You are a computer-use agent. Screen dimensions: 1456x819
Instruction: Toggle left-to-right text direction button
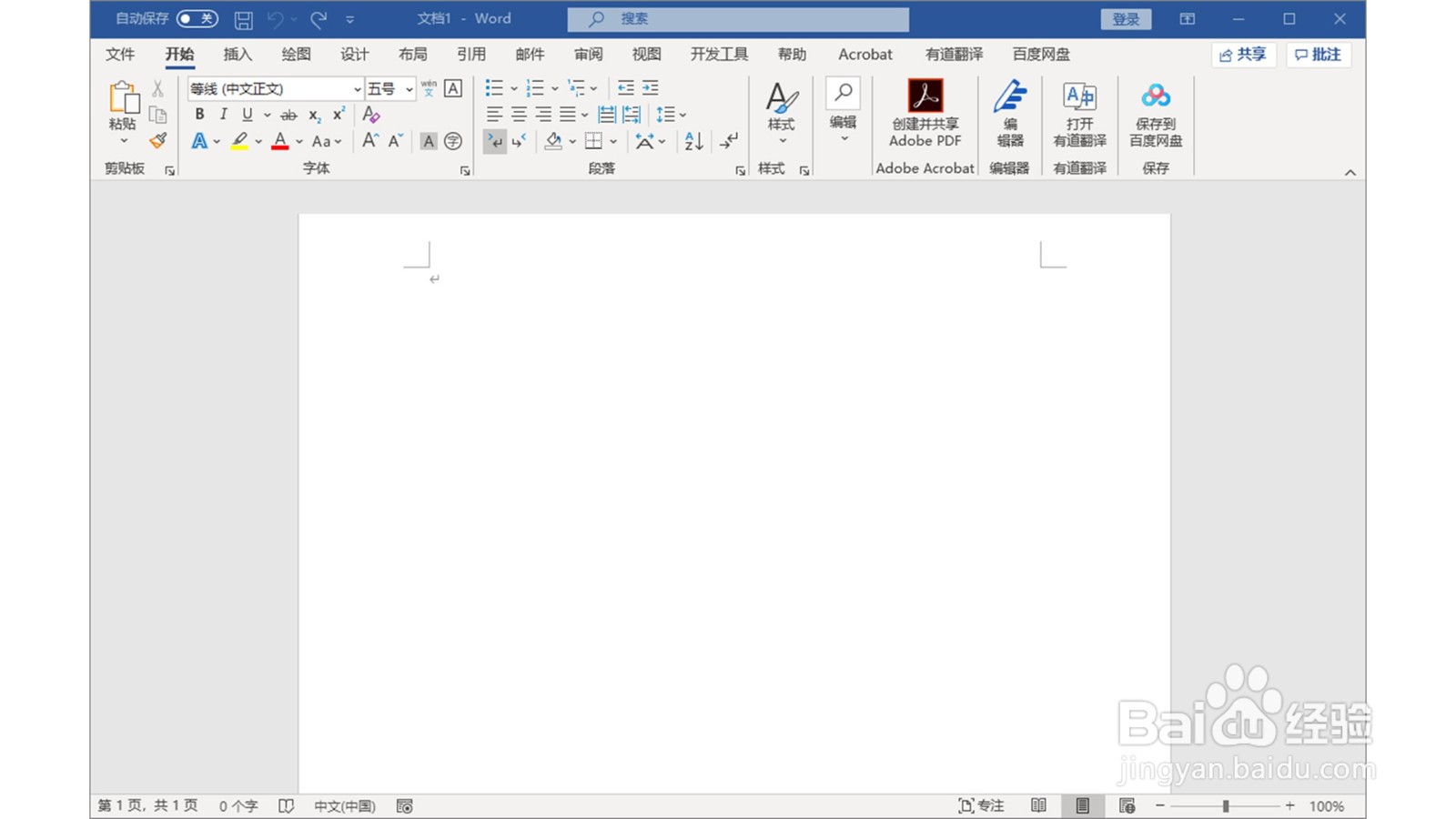pos(494,141)
